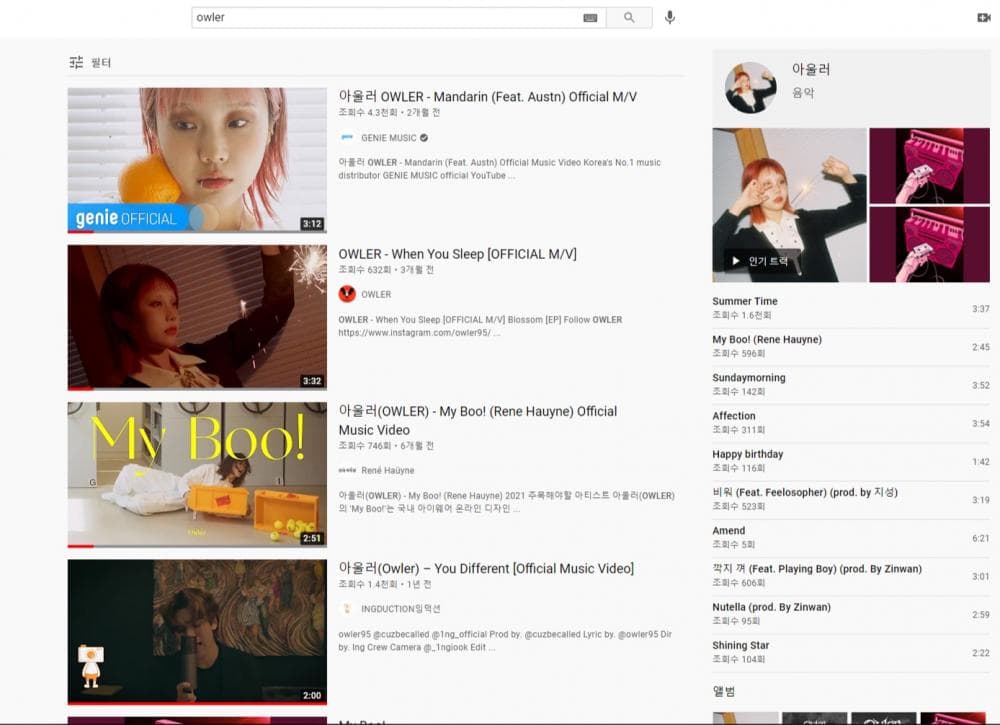Screen dimensions: 1000x725
Task: Open title OWLER - When You Sleep
Action: point(457,254)
